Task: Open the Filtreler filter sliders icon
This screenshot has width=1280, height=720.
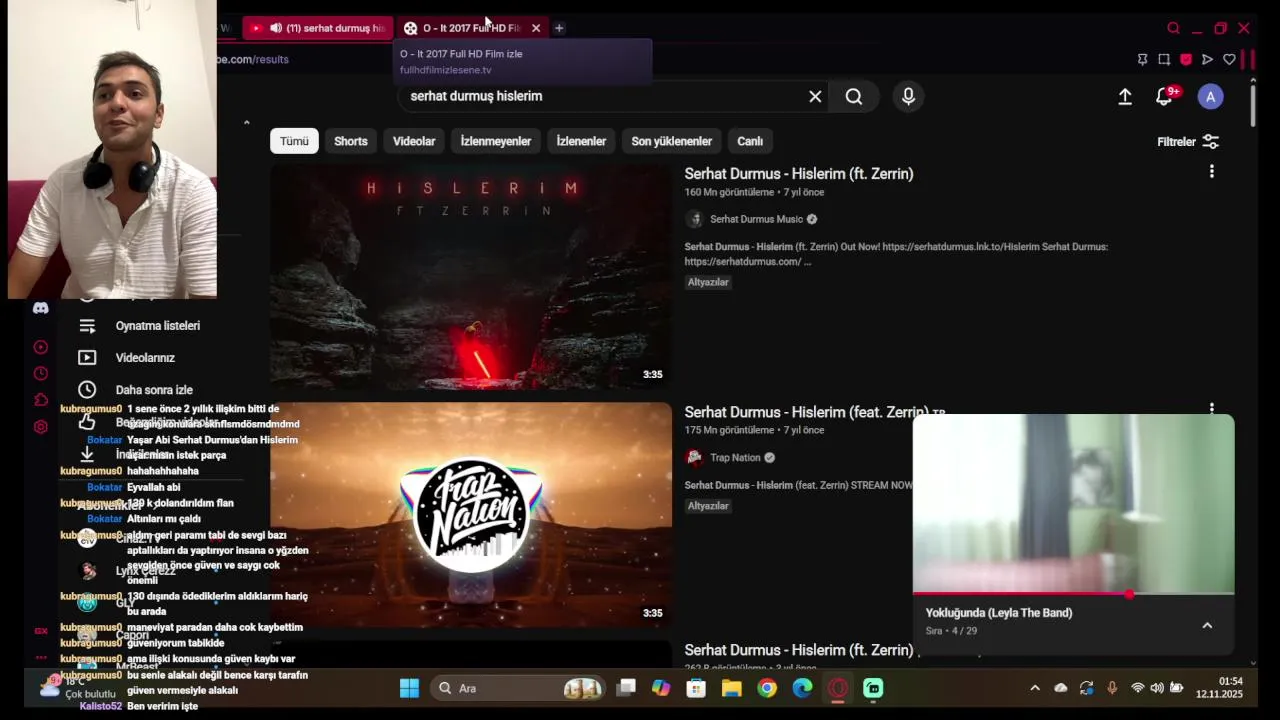Action: 1211,141
